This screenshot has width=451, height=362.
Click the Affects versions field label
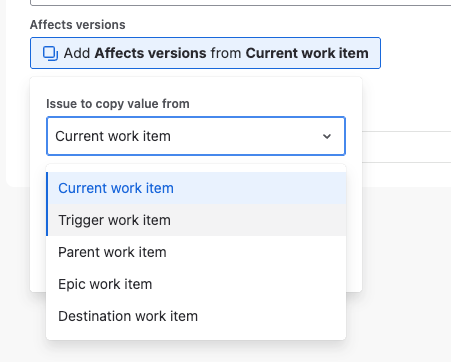point(78,25)
